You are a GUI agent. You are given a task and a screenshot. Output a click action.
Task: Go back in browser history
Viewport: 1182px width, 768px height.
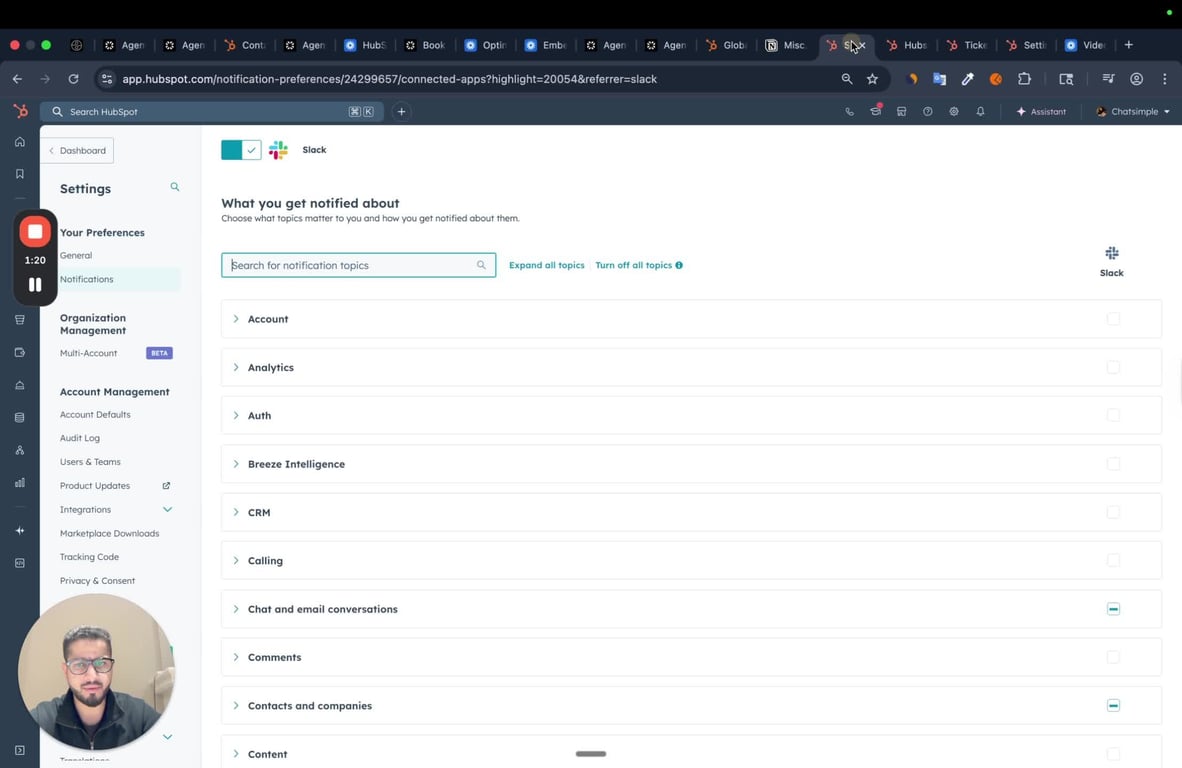pos(17,79)
